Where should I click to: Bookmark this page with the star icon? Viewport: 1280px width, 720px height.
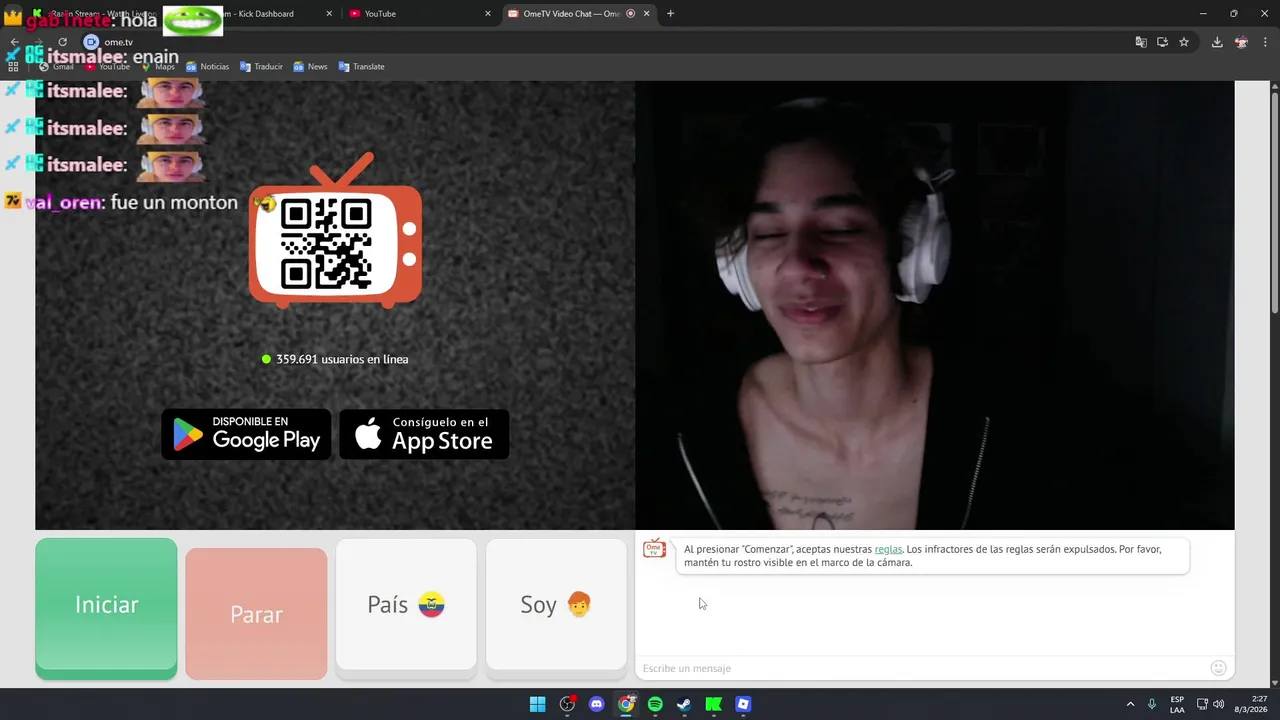(1184, 42)
